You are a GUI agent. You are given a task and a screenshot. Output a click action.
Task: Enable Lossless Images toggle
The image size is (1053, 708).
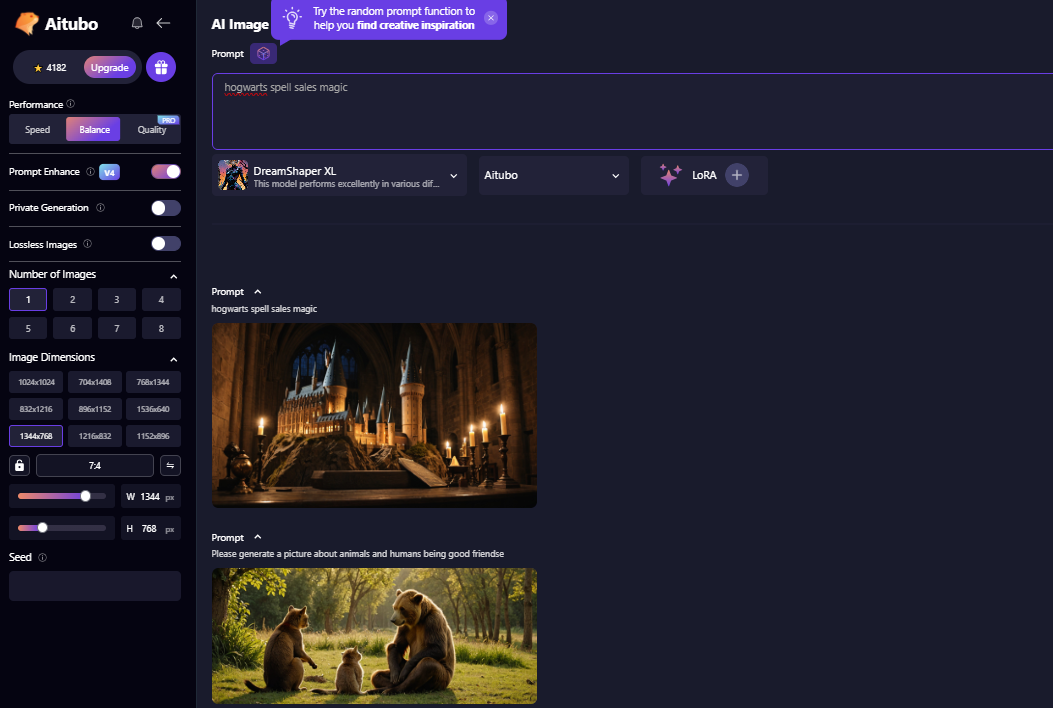coord(166,243)
